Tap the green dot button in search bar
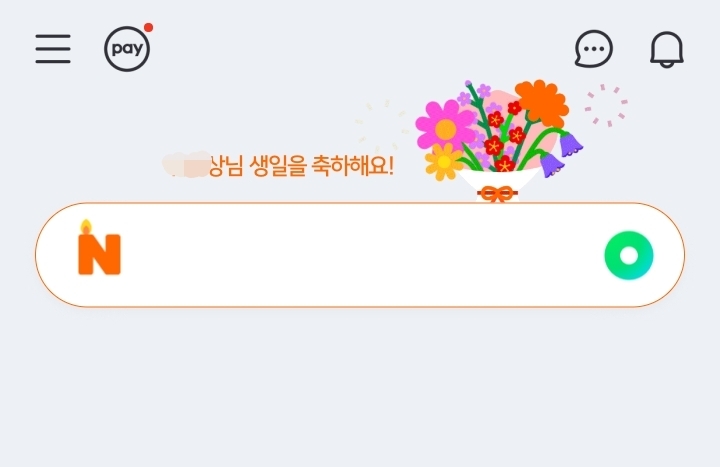 pyautogui.click(x=629, y=255)
